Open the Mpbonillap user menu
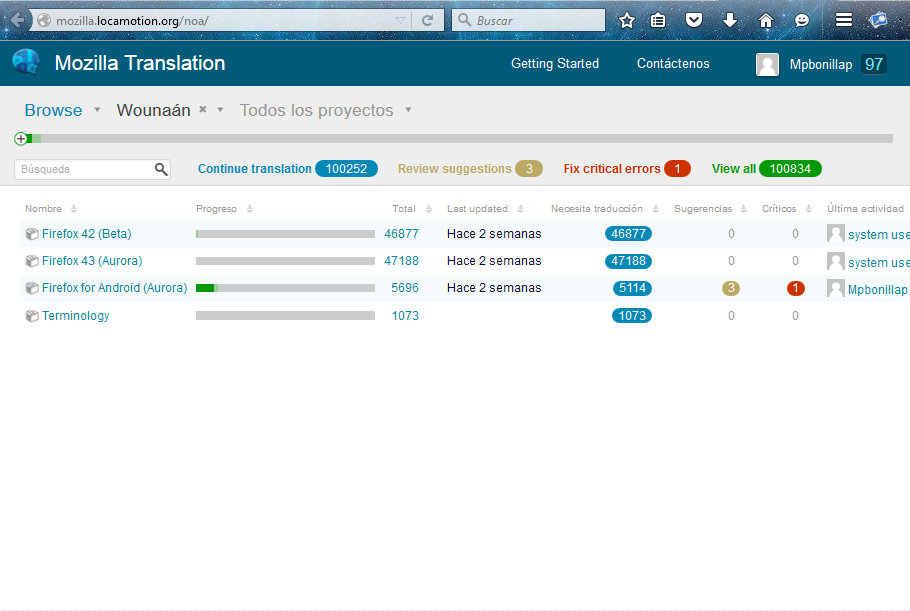 [821, 64]
